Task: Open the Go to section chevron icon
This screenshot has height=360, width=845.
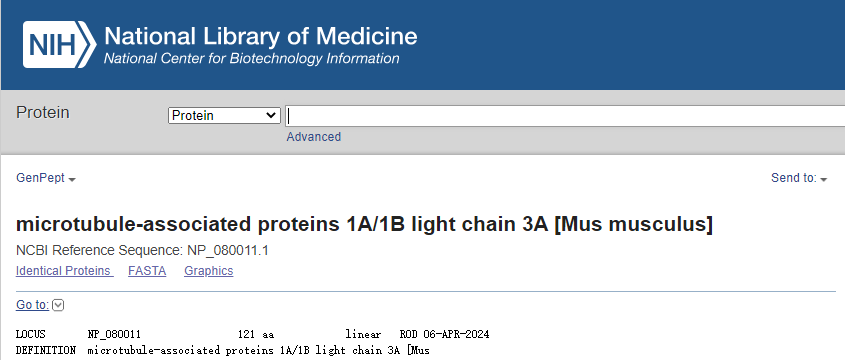Action: [58, 306]
